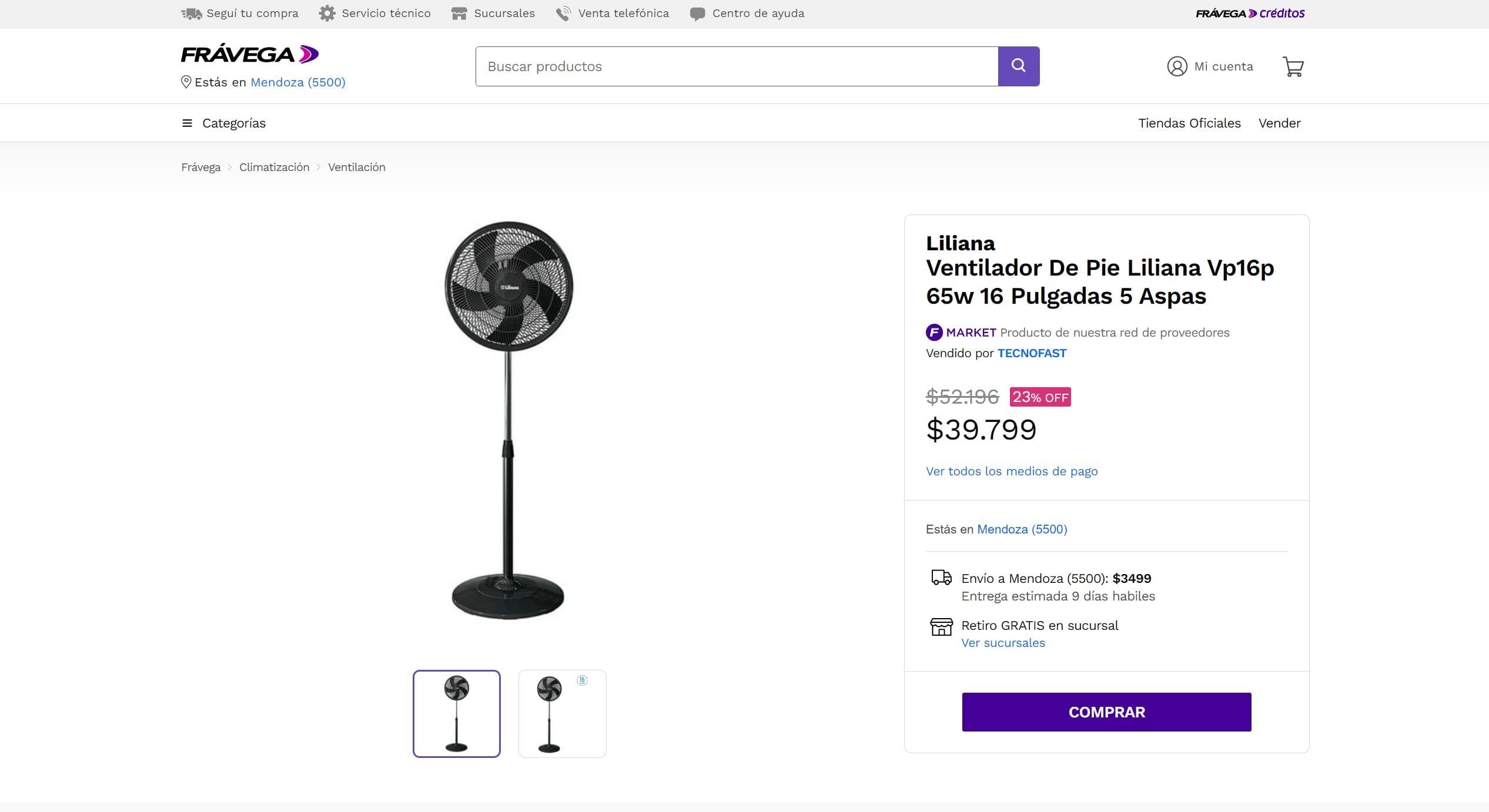The width and height of the screenshot is (1489, 812).
Task: Open Ver todos los medios de pago
Action: tap(1012, 471)
